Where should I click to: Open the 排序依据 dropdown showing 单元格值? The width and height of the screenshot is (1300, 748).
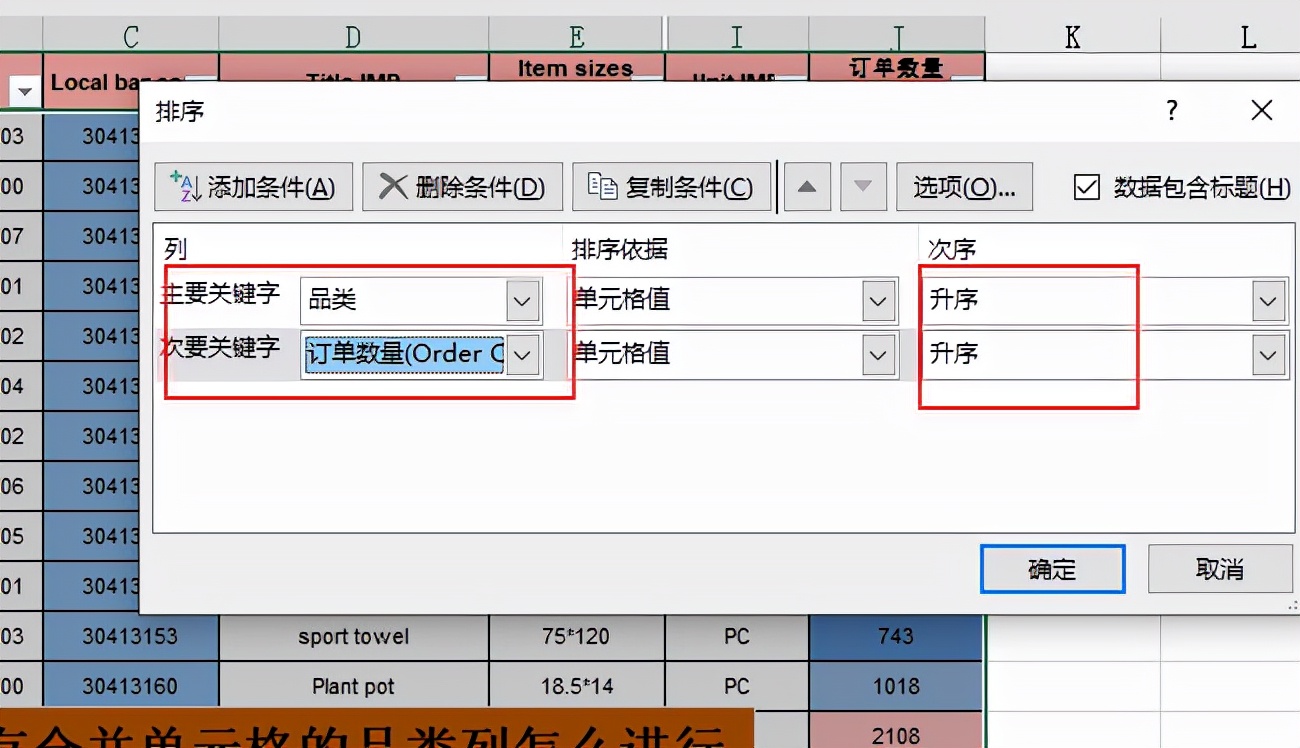878,299
